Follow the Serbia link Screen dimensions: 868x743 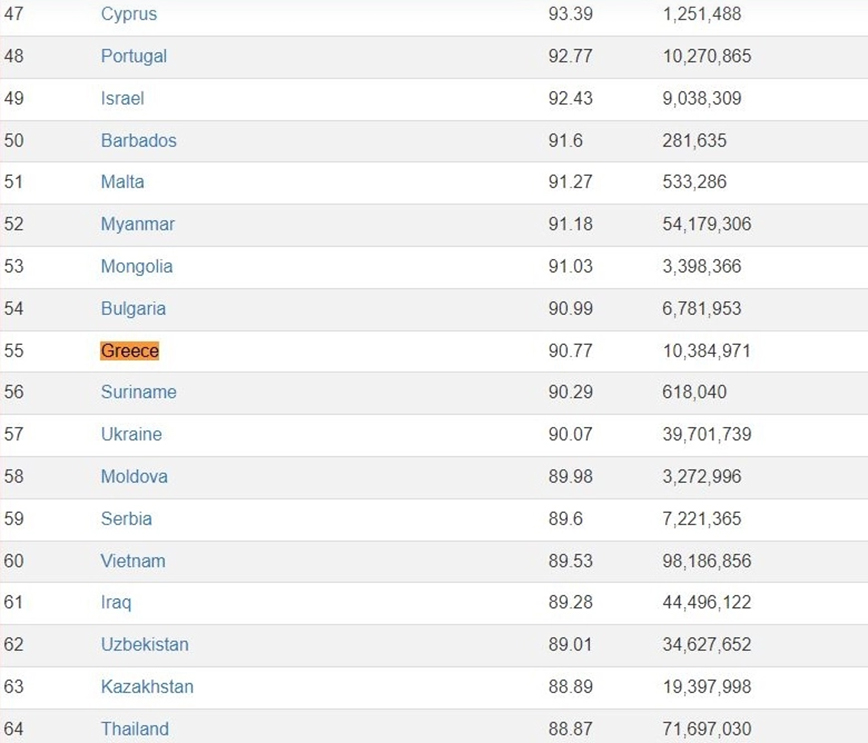pos(126,519)
